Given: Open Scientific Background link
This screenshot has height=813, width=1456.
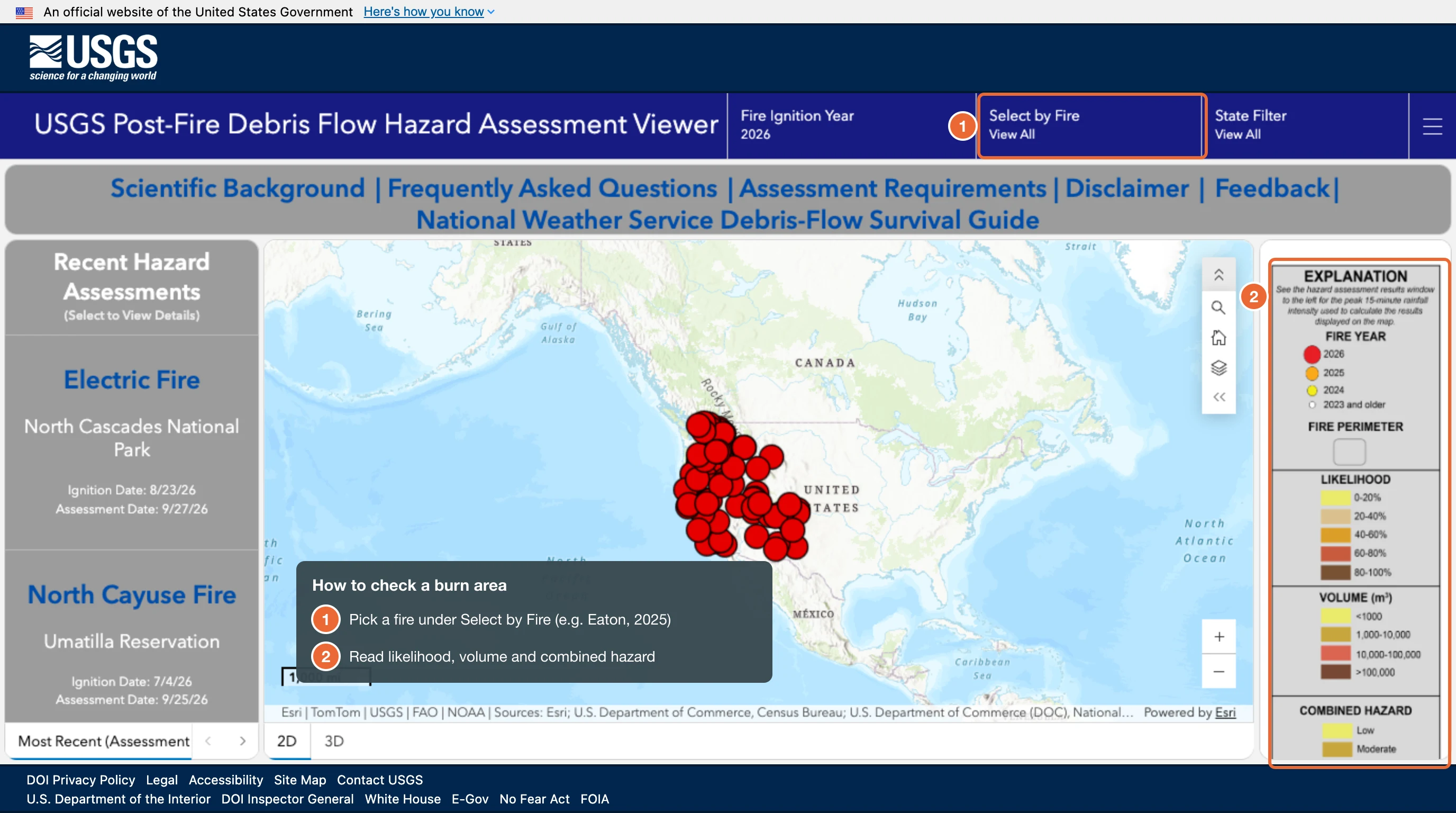Looking at the screenshot, I should 238,188.
